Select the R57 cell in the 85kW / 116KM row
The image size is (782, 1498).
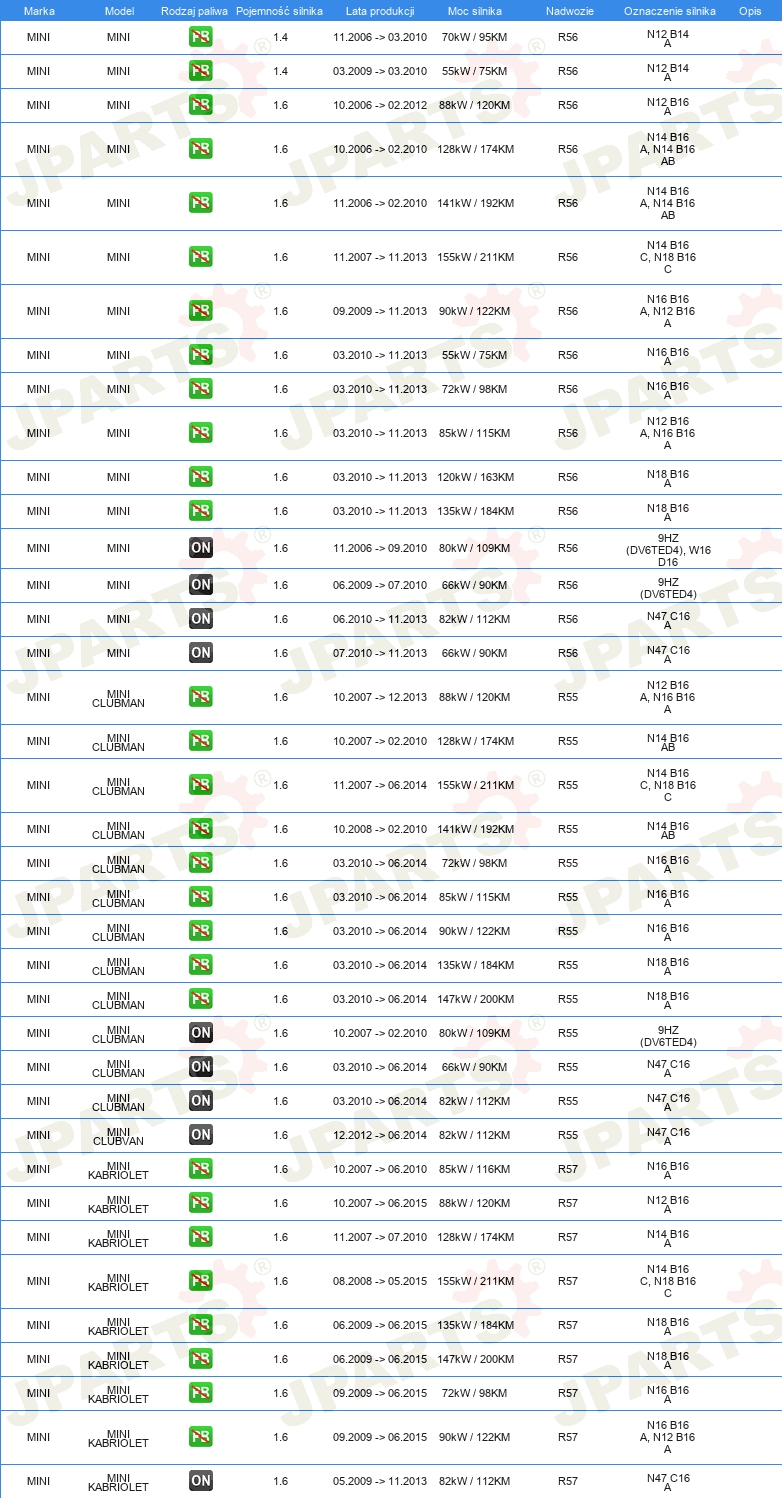pyautogui.click(x=568, y=1169)
